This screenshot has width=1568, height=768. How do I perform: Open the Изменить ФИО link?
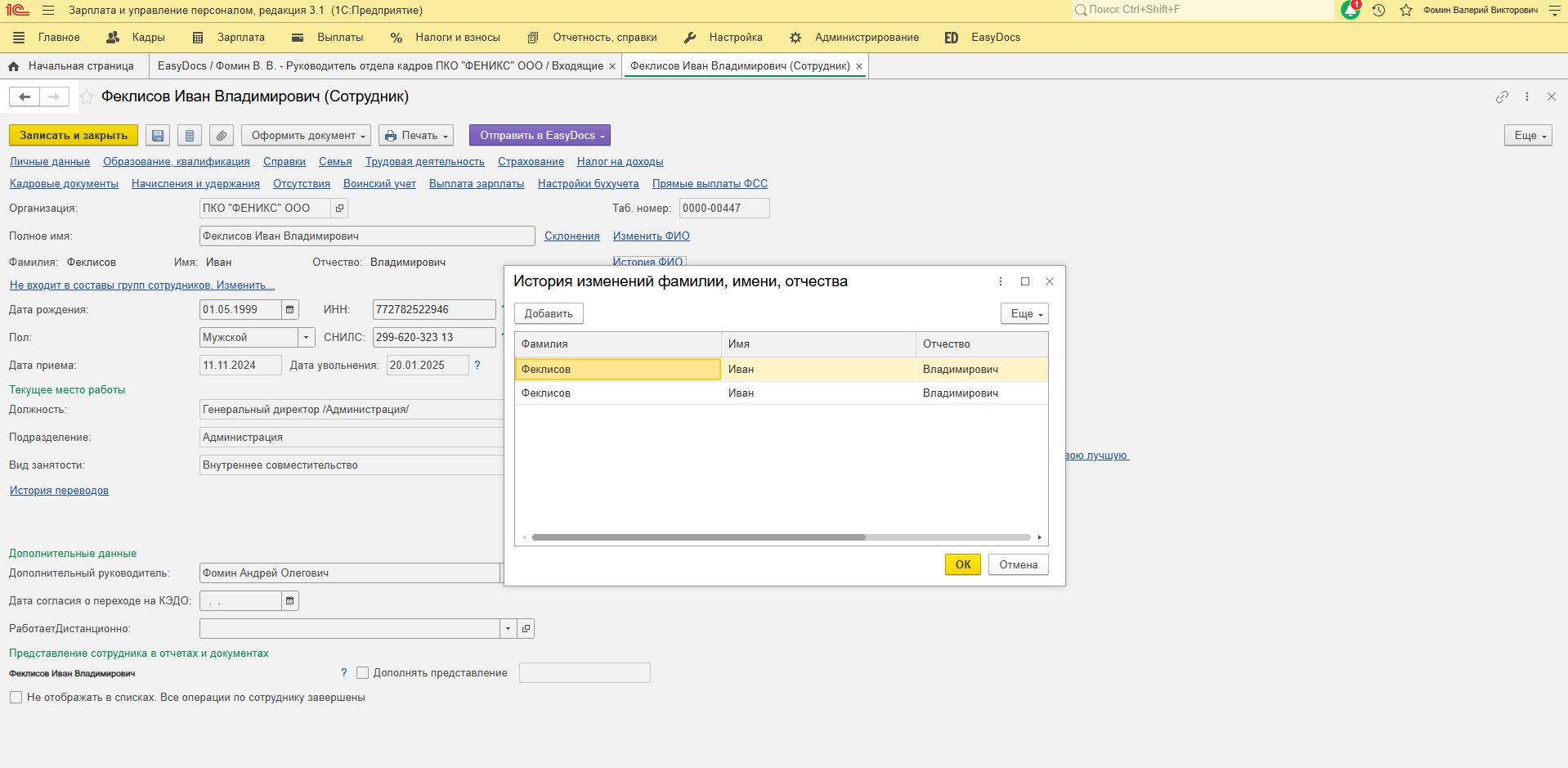pyautogui.click(x=651, y=236)
